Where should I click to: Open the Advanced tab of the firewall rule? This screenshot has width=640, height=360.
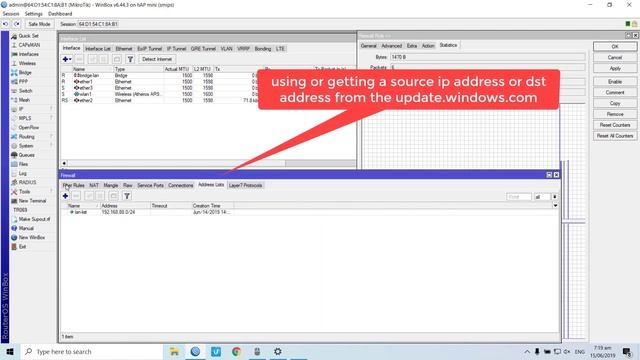[x=392, y=46]
